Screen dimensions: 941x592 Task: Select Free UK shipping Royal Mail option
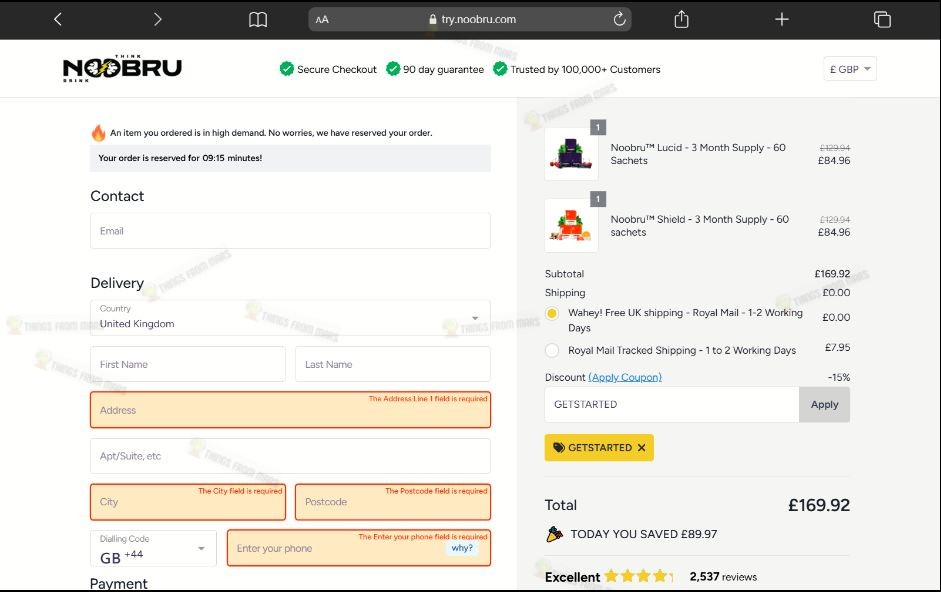[552, 313]
